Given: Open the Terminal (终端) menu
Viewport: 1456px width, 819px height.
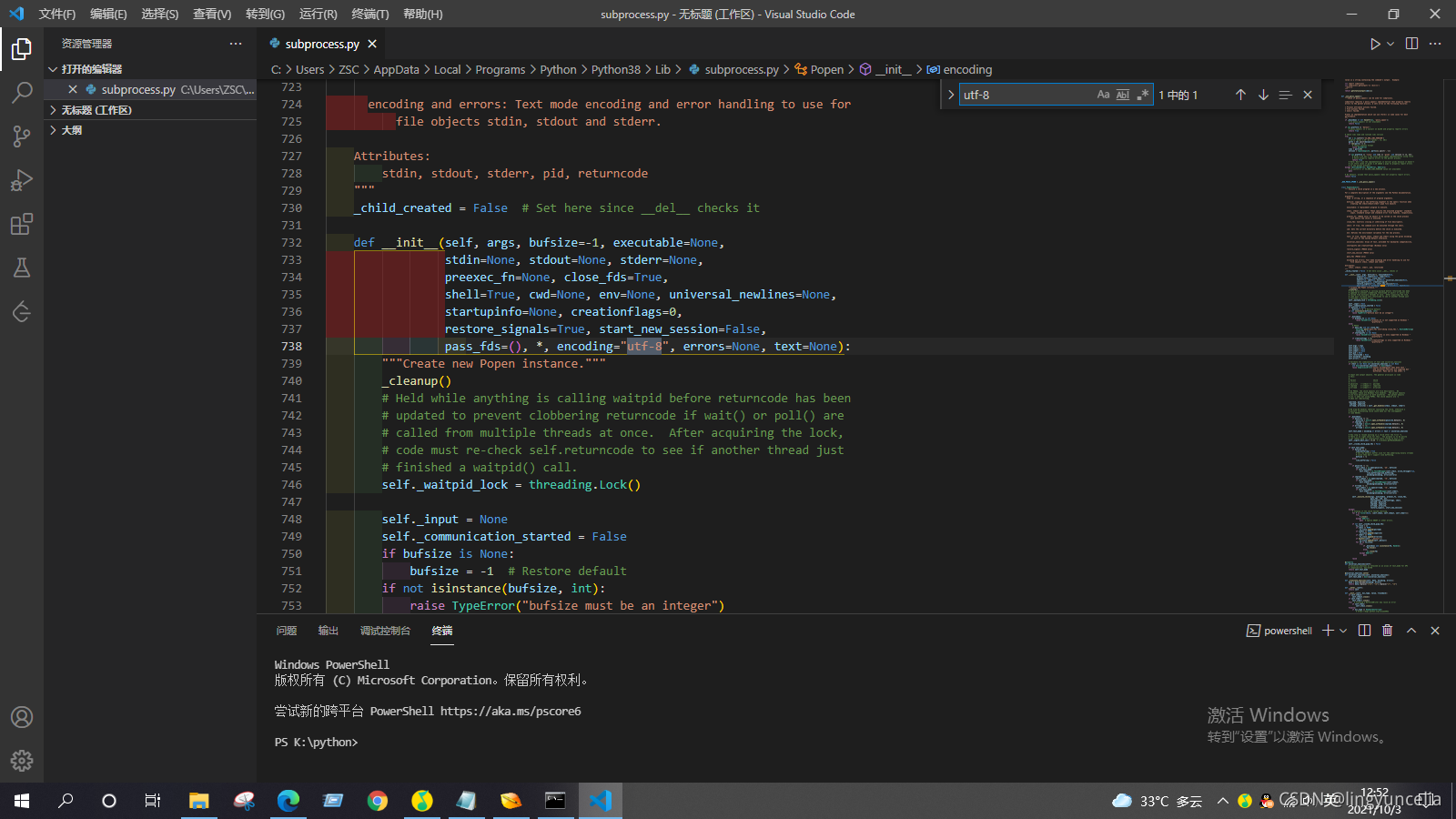Looking at the screenshot, I should tap(370, 14).
